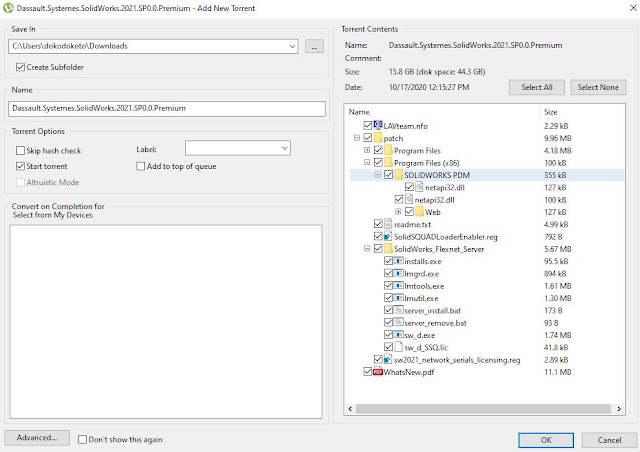This screenshot has width=640, height=452.
Task: Collapse the SolidWorks_Flexnet_Server node
Action: pyautogui.click(x=367, y=249)
